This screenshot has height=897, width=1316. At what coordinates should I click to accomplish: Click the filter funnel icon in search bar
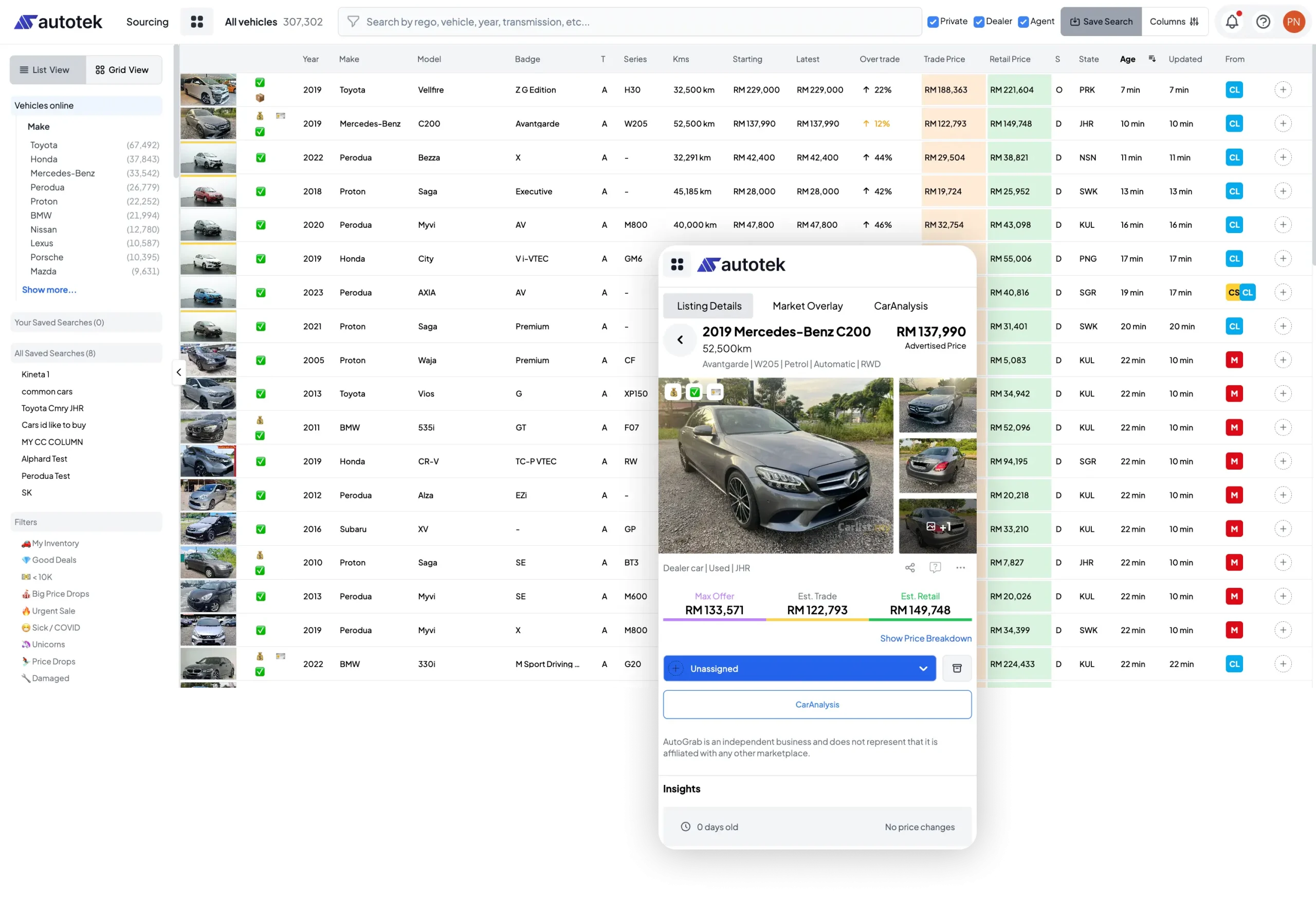pyautogui.click(x=353, y=22)
